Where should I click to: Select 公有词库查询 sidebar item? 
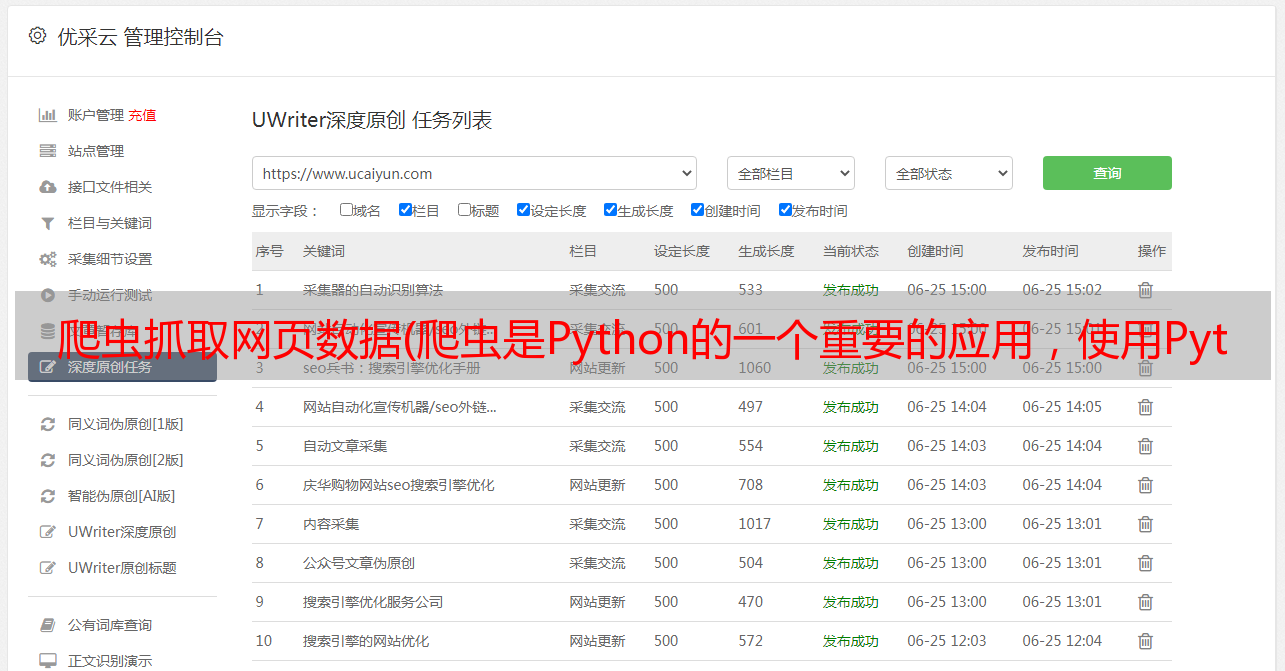pos(110,625)
